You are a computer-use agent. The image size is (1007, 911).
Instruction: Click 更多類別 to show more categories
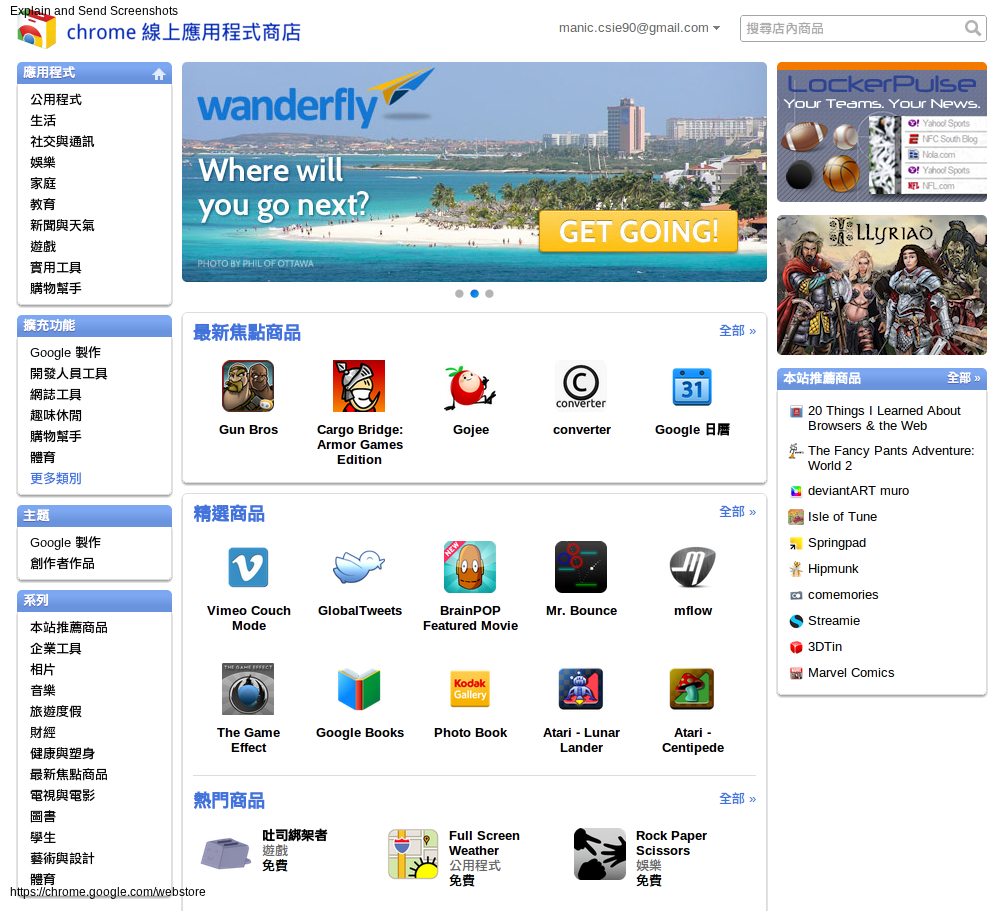click(56, 478)
